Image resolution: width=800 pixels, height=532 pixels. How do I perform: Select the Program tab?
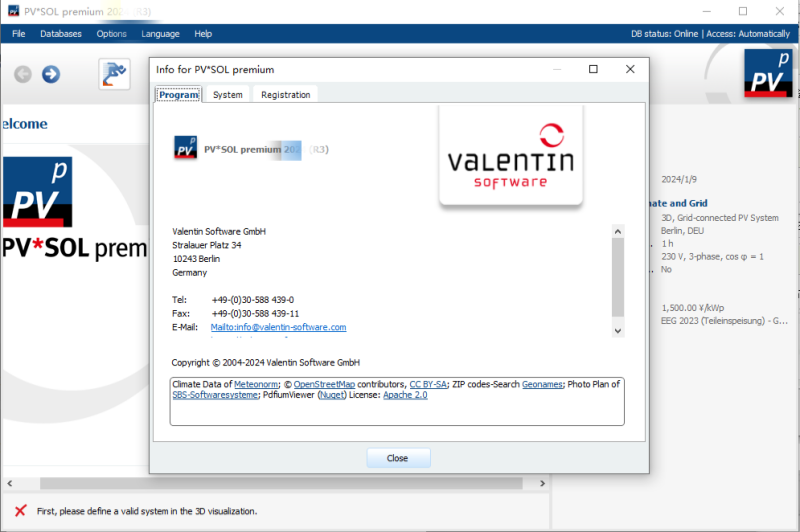coord(179,95)
